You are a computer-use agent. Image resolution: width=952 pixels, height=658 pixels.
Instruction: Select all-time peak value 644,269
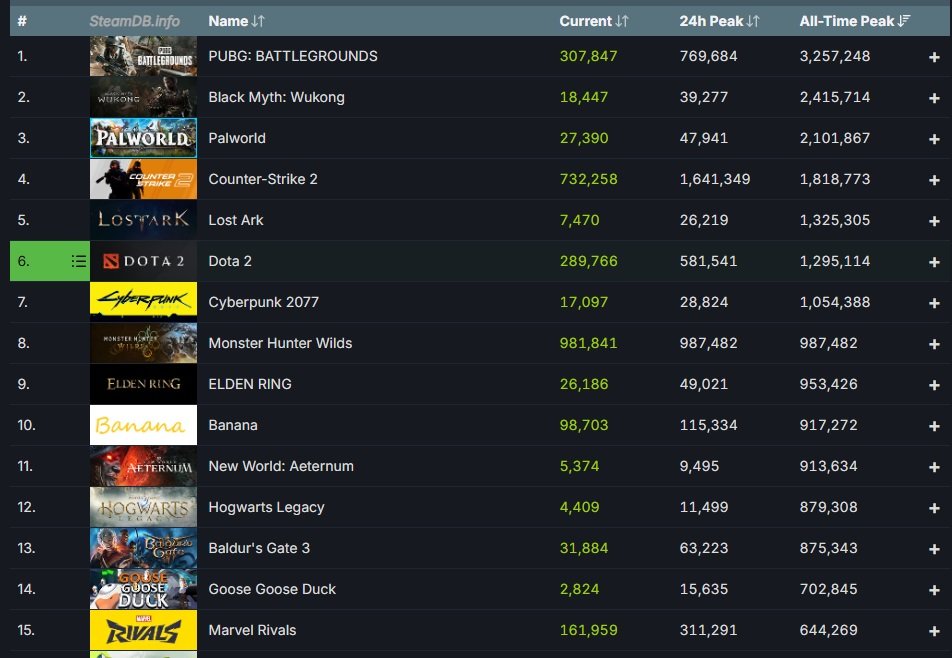[828, 630]
